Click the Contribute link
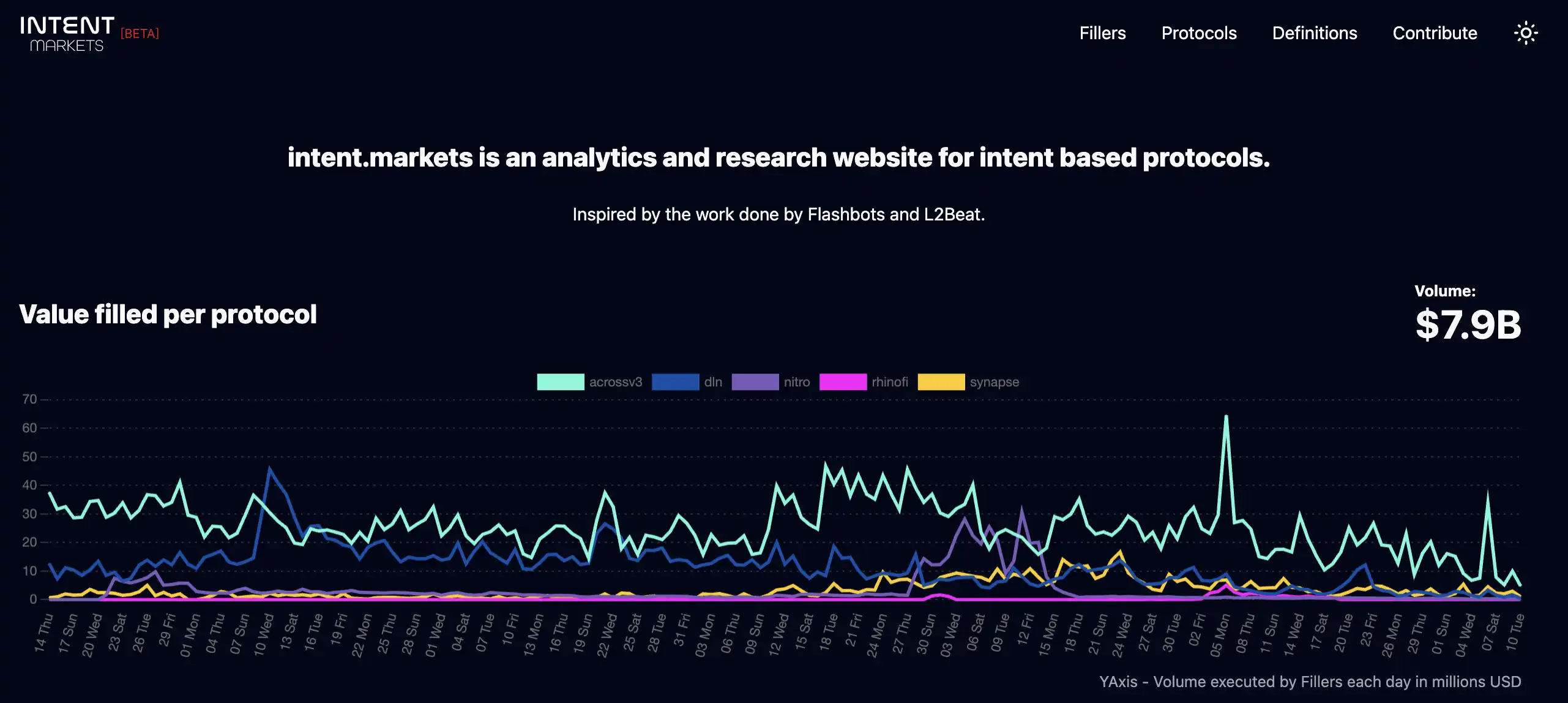 [x=1435, y=33]
